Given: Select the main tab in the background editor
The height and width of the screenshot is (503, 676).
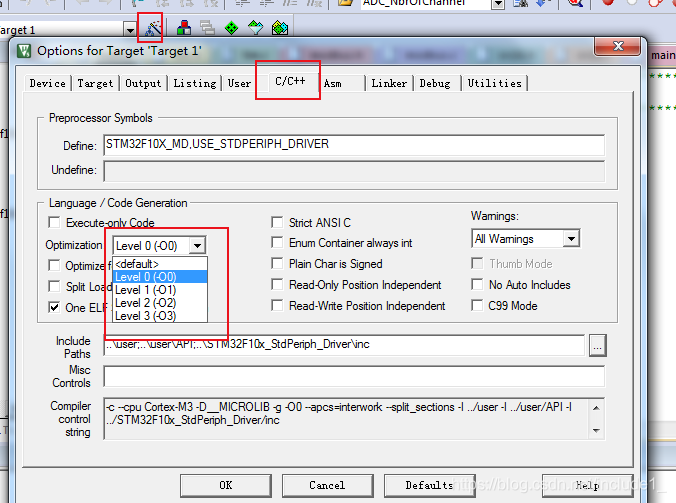Looking at the screenshot, I should pos(663,55).
